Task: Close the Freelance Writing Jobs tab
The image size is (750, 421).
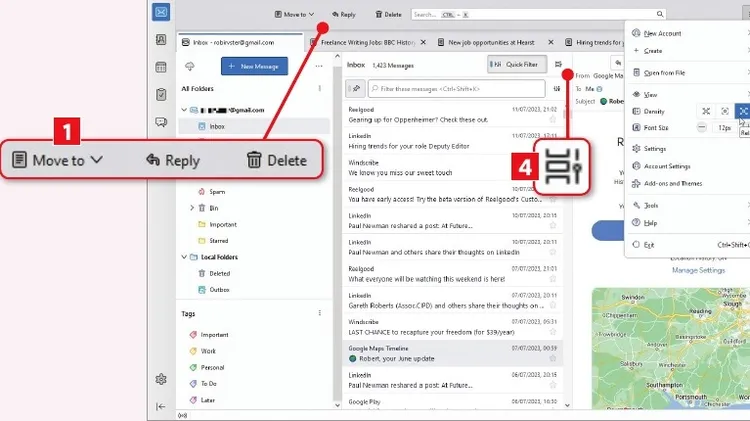Action: (423, 43)
